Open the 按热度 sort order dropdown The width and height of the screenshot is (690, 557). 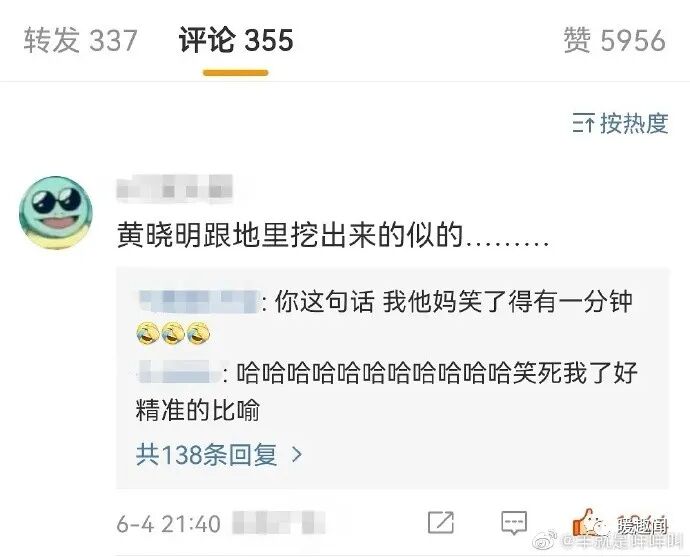point(620,123)
